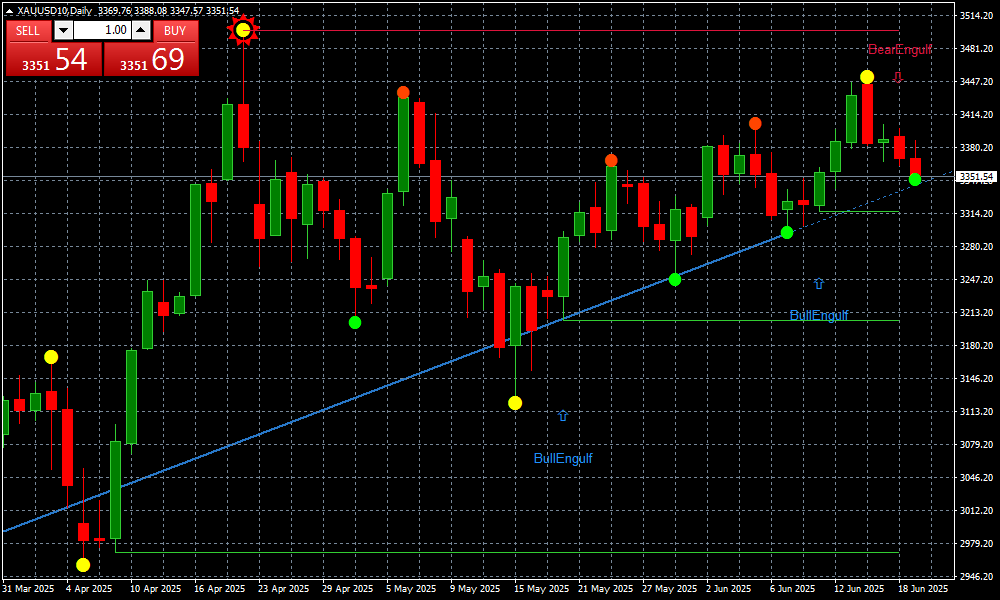Click the 1.00 volume input field
The image size is (1000, 600).
point(101,30)
